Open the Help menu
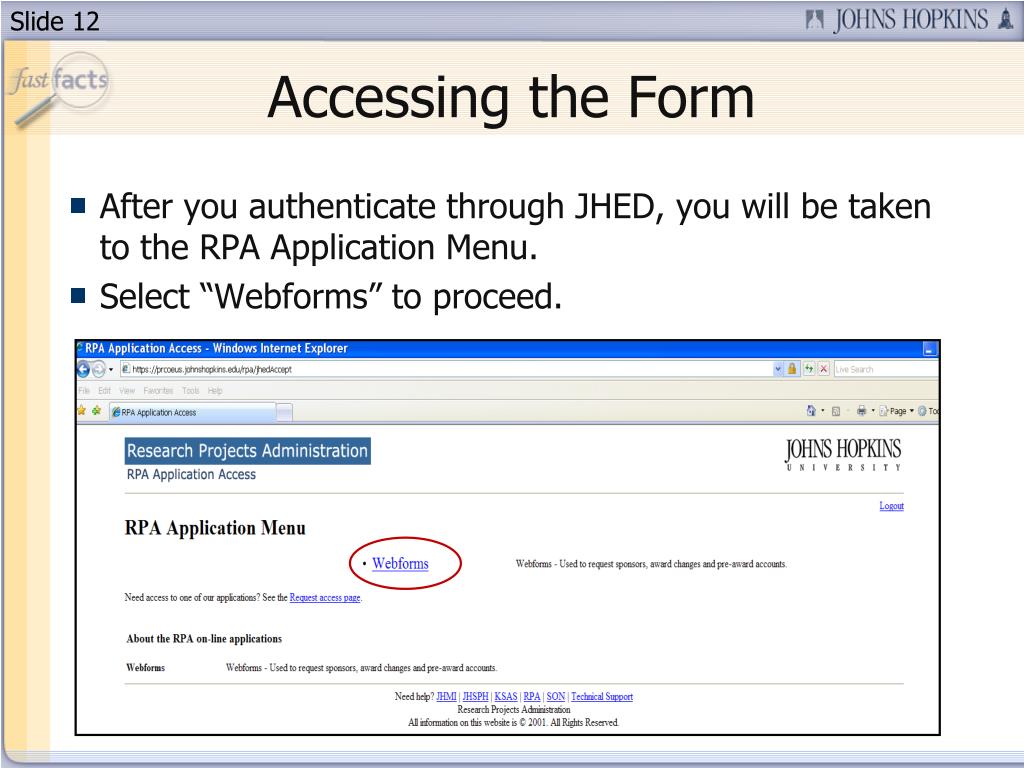Image resolution: width=1024 pixels, height=768 pixels. tap(216, 391)
